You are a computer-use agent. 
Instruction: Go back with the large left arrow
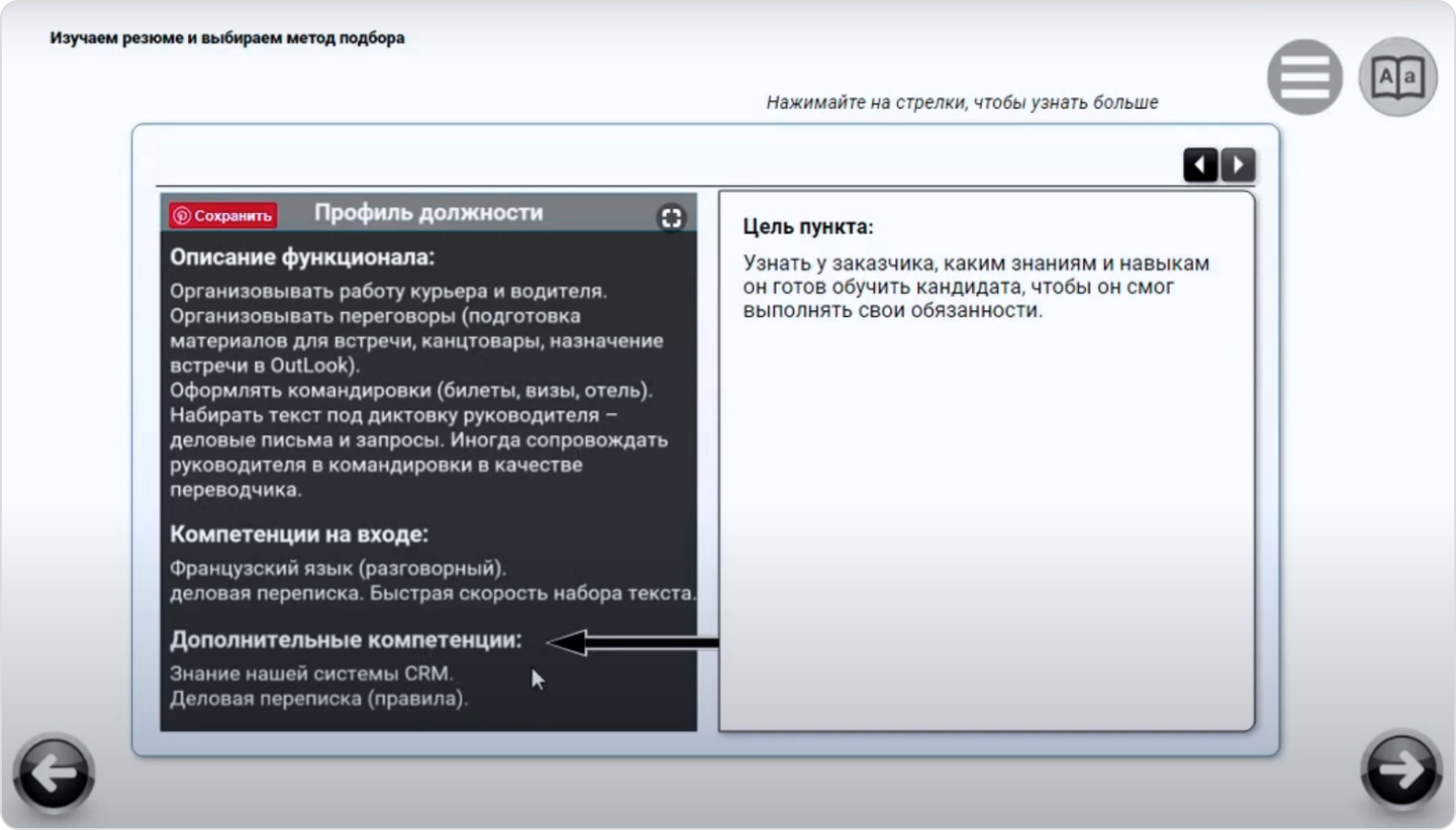coord(53,774)
